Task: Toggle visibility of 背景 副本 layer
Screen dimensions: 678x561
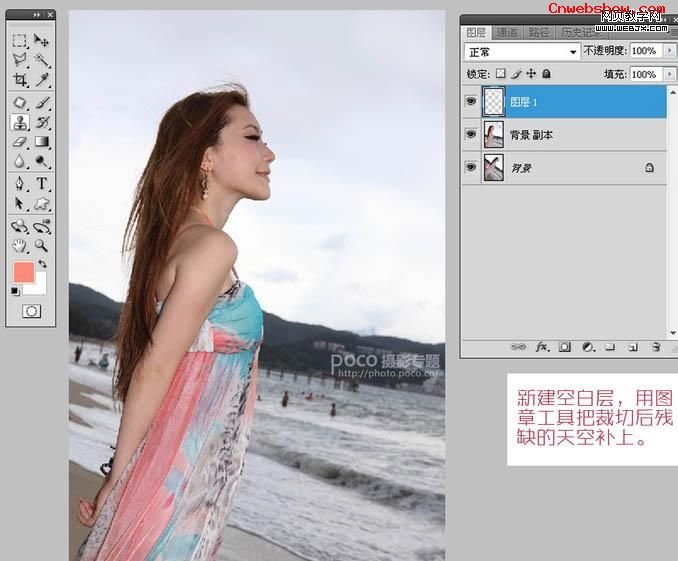Action: coord(471,135)
